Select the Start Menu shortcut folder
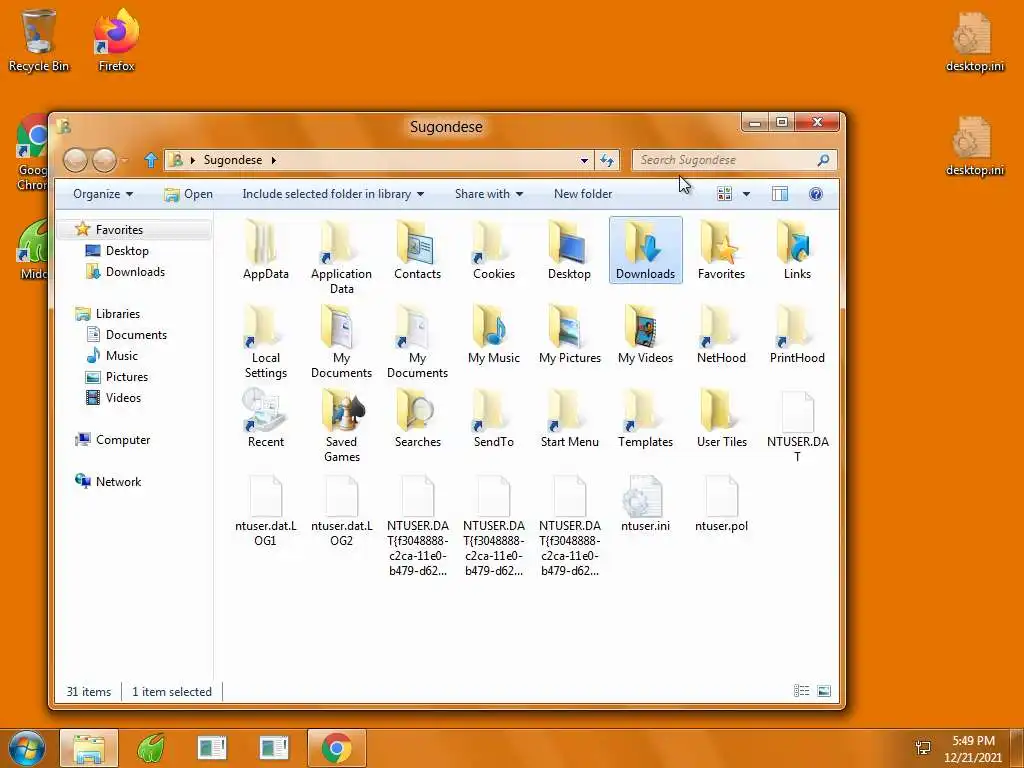The width and height of the screenshot is (1024, 768). click(x=569, y=418)
